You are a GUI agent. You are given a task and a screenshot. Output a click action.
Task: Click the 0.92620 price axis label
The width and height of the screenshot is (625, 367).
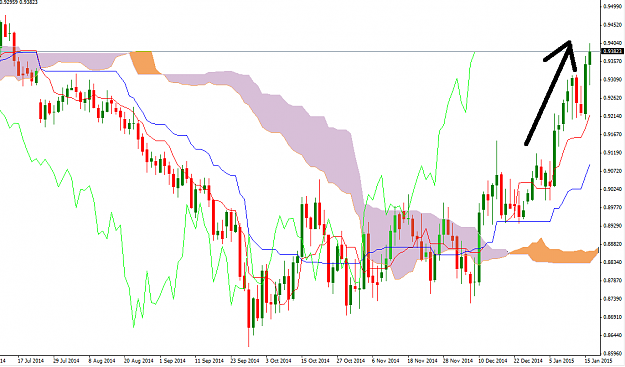coord(613,98)
